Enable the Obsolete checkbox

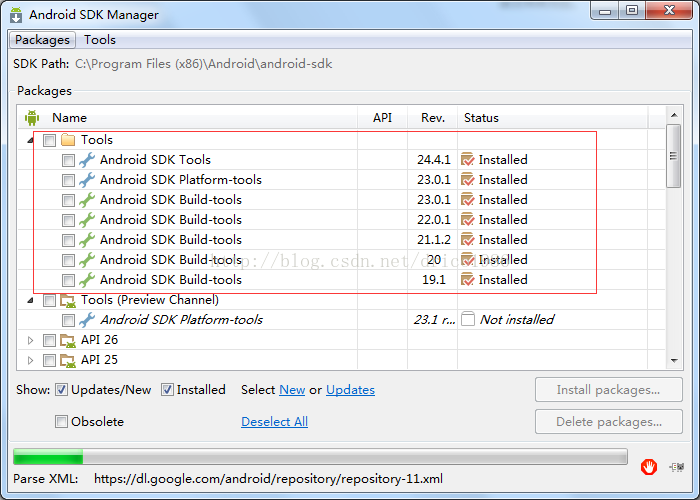61,421
